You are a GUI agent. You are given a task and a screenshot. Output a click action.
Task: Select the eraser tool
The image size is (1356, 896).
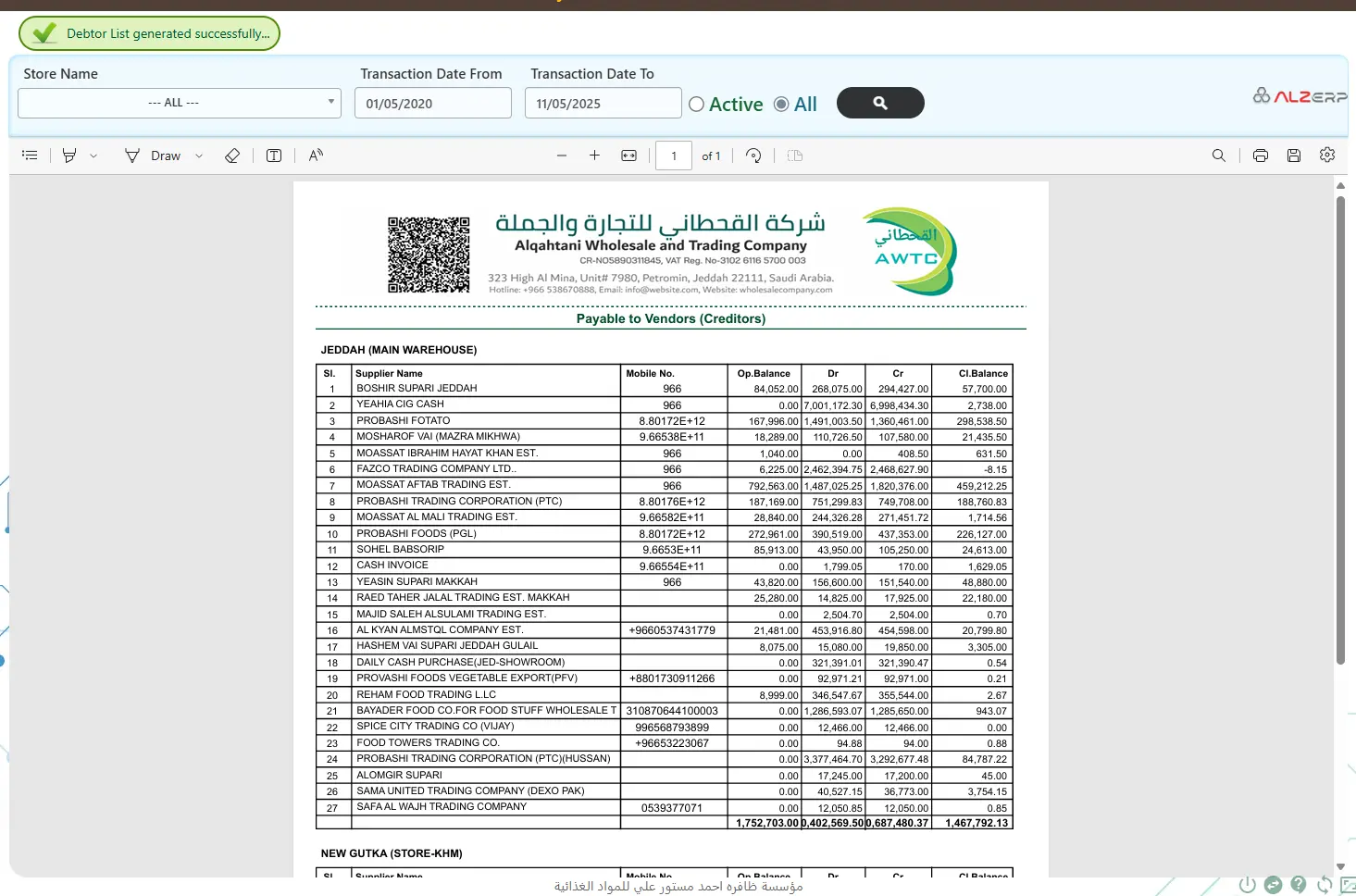[232, 156]
